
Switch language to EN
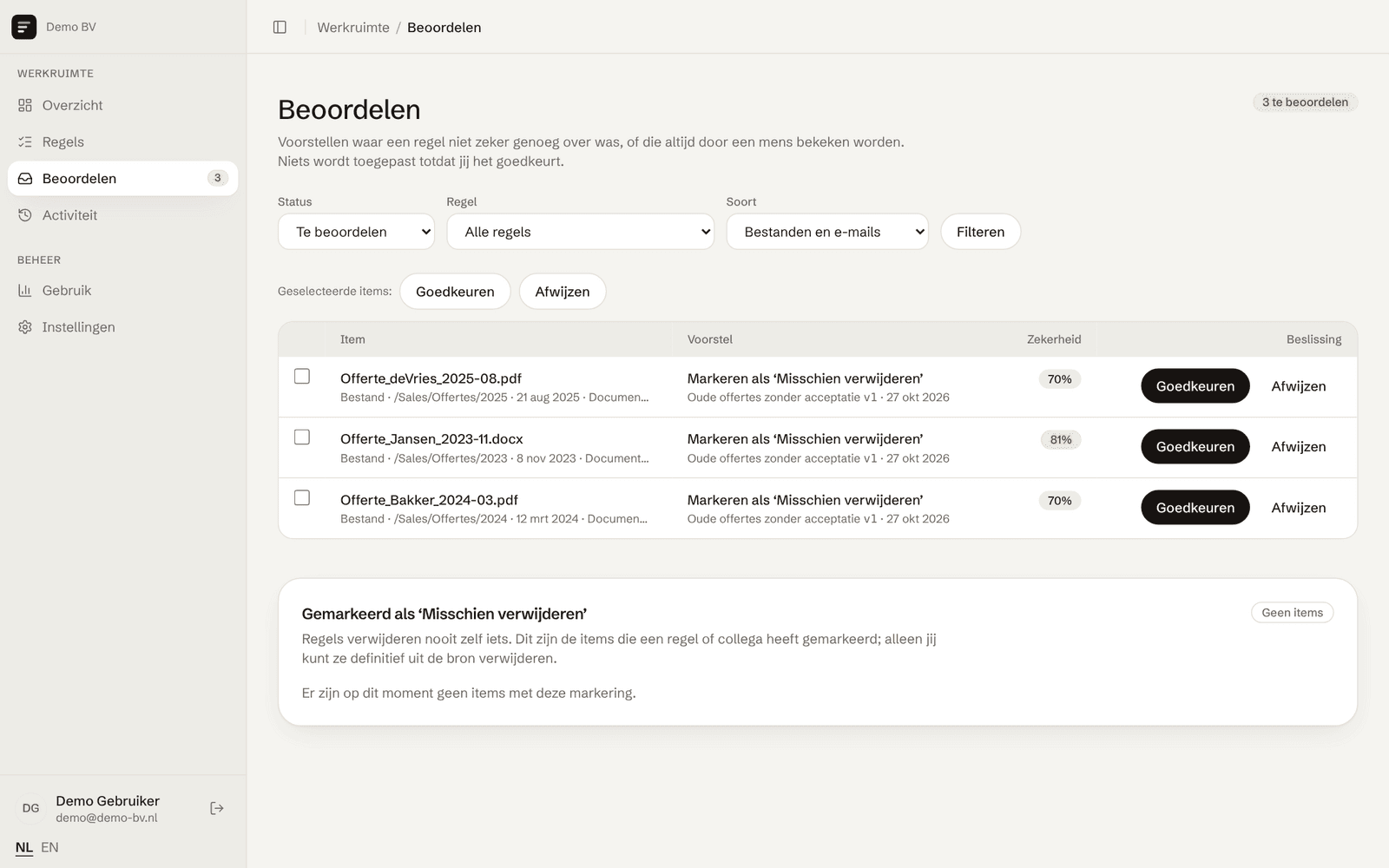(x=49, y=847)
